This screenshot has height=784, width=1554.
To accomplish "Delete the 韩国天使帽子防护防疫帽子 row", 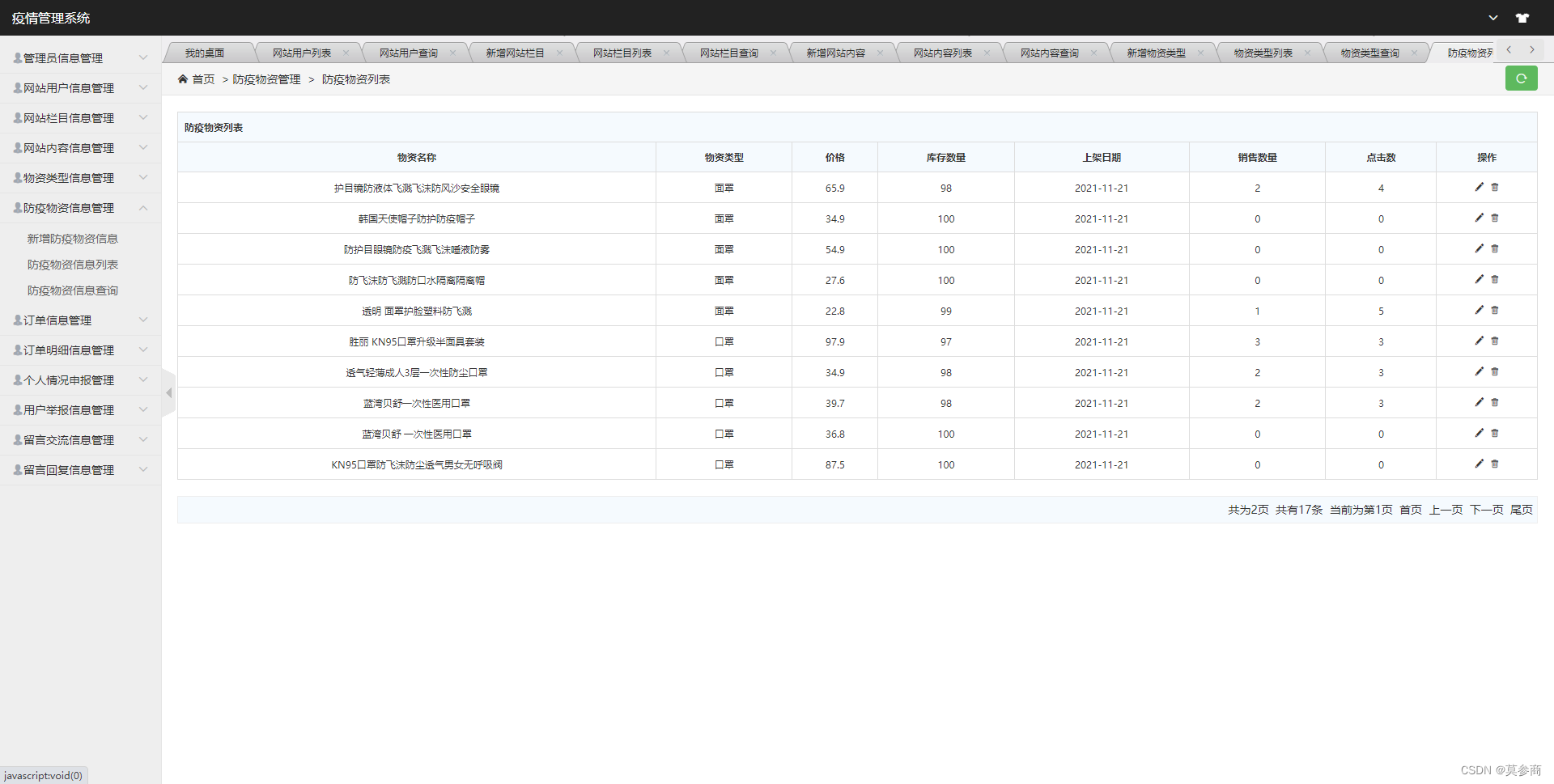I will [x=1495, y=218].
